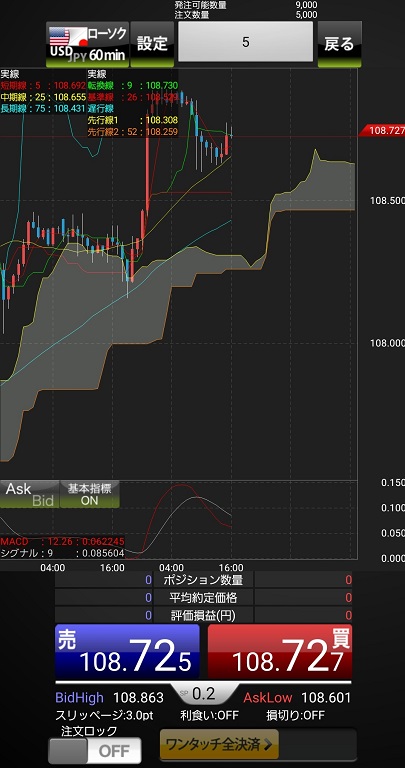Click the red 108.727 current price marker
The image size is (405, 768).
382,131
